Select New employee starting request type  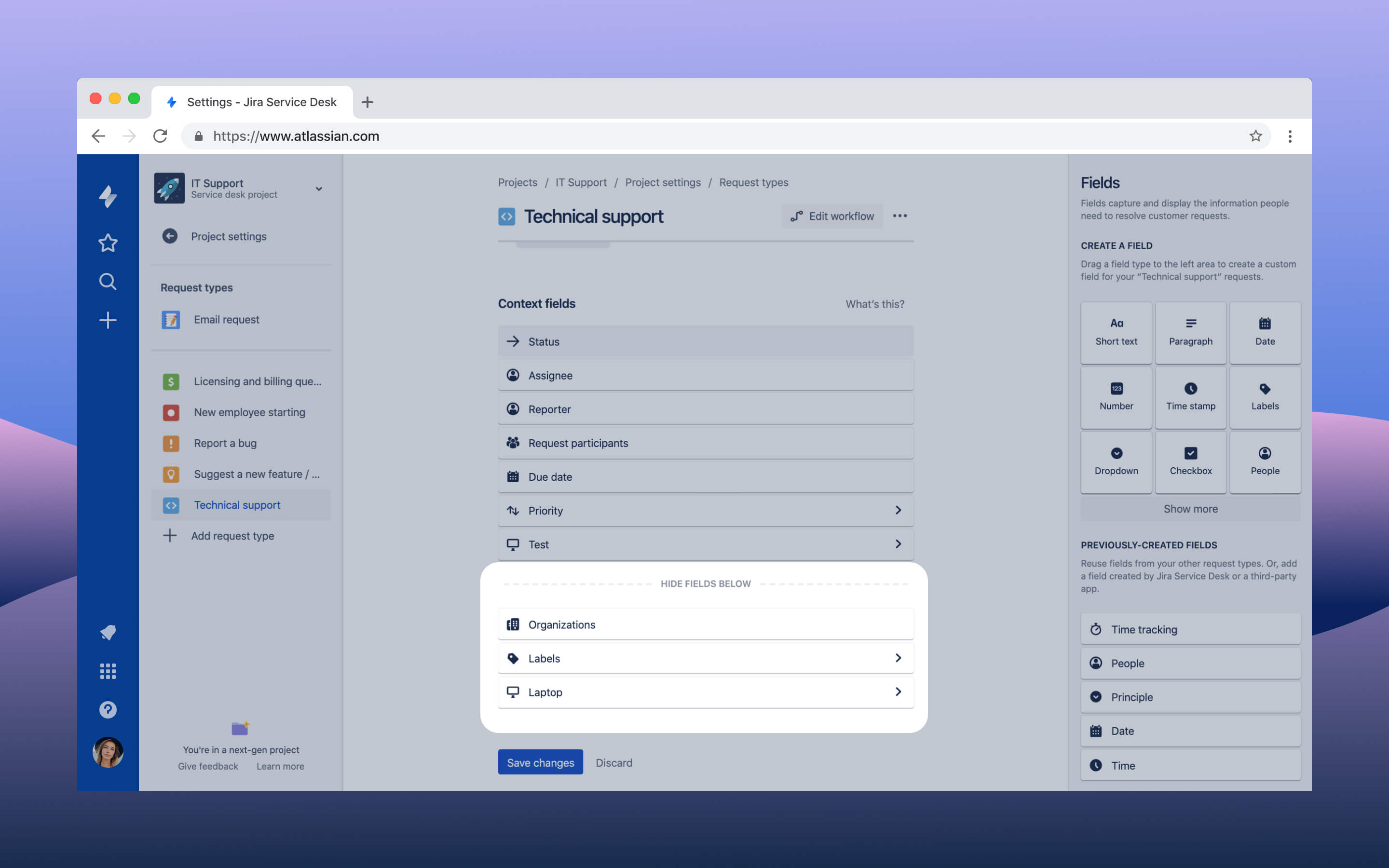241,412
